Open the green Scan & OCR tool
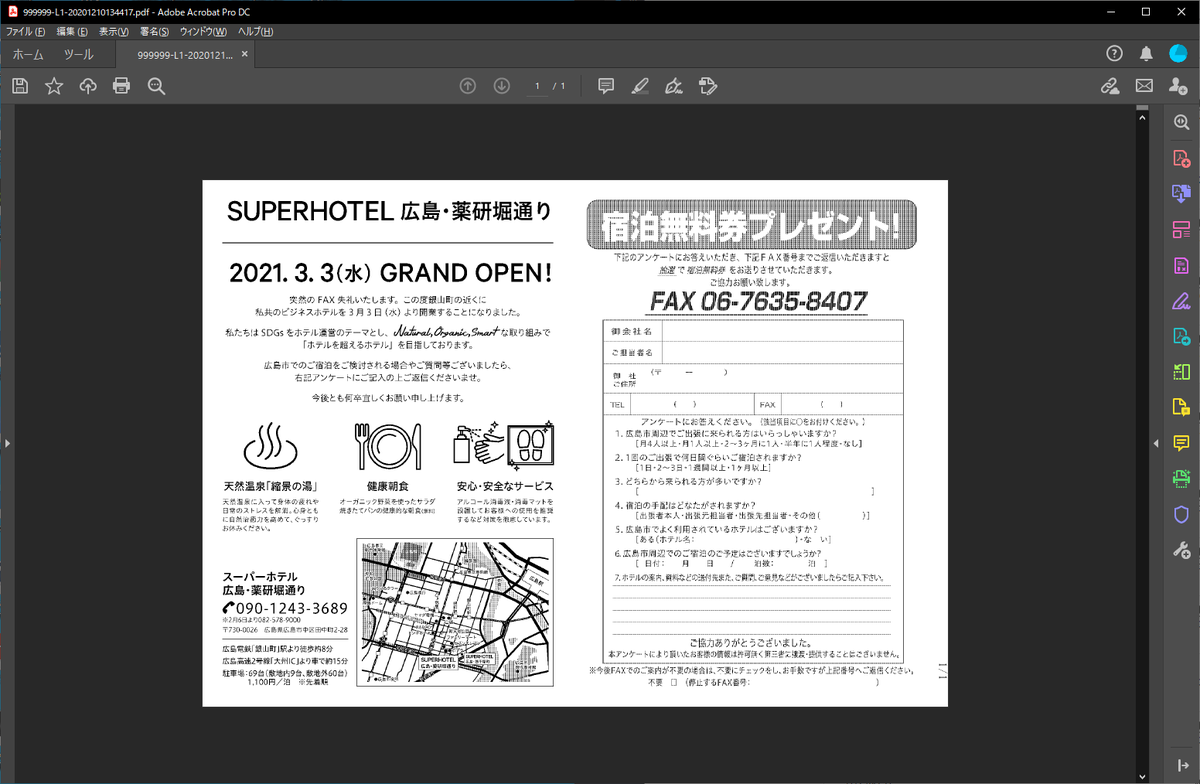Image resolution: width=1200 pixels, height=784 pixels. (x=1181, y=478)
